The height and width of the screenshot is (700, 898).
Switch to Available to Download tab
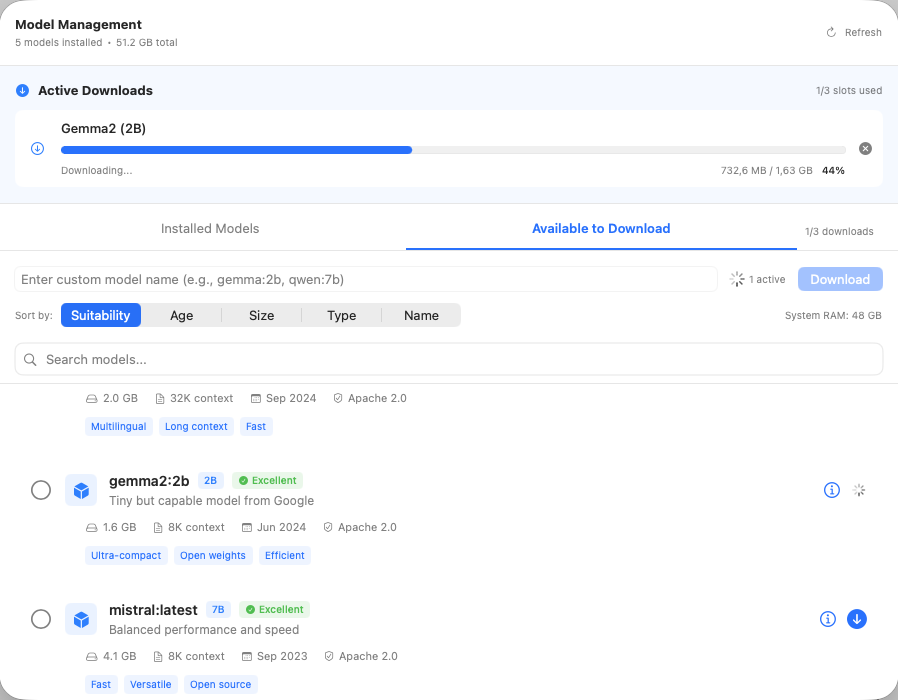[600, 229]
